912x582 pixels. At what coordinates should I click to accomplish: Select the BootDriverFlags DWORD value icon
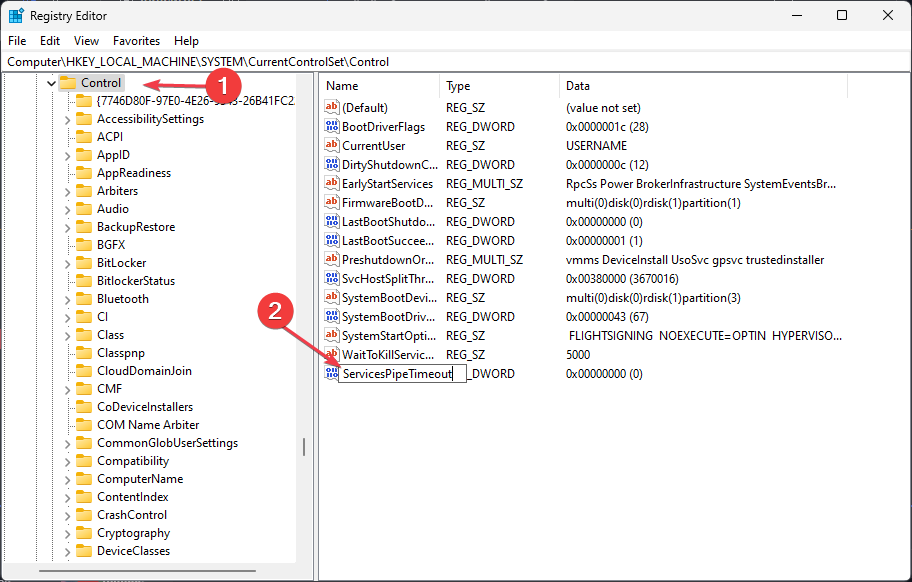pyautogui.click(x=332, y=127)
